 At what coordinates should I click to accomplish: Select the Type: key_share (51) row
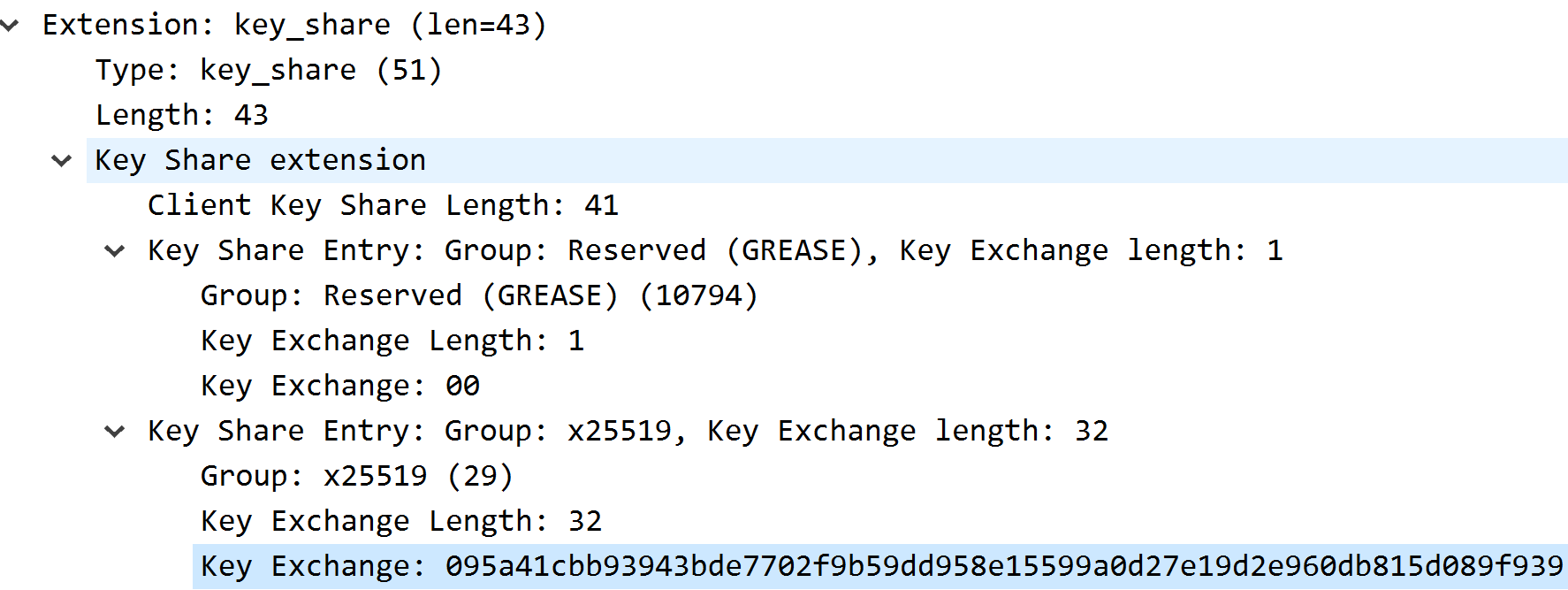(269, 70)
